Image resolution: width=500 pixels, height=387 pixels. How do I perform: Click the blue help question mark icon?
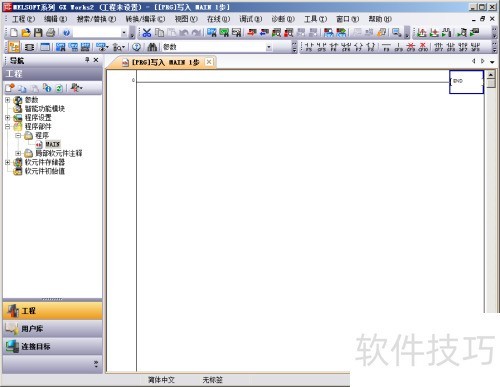click(66, 33)
